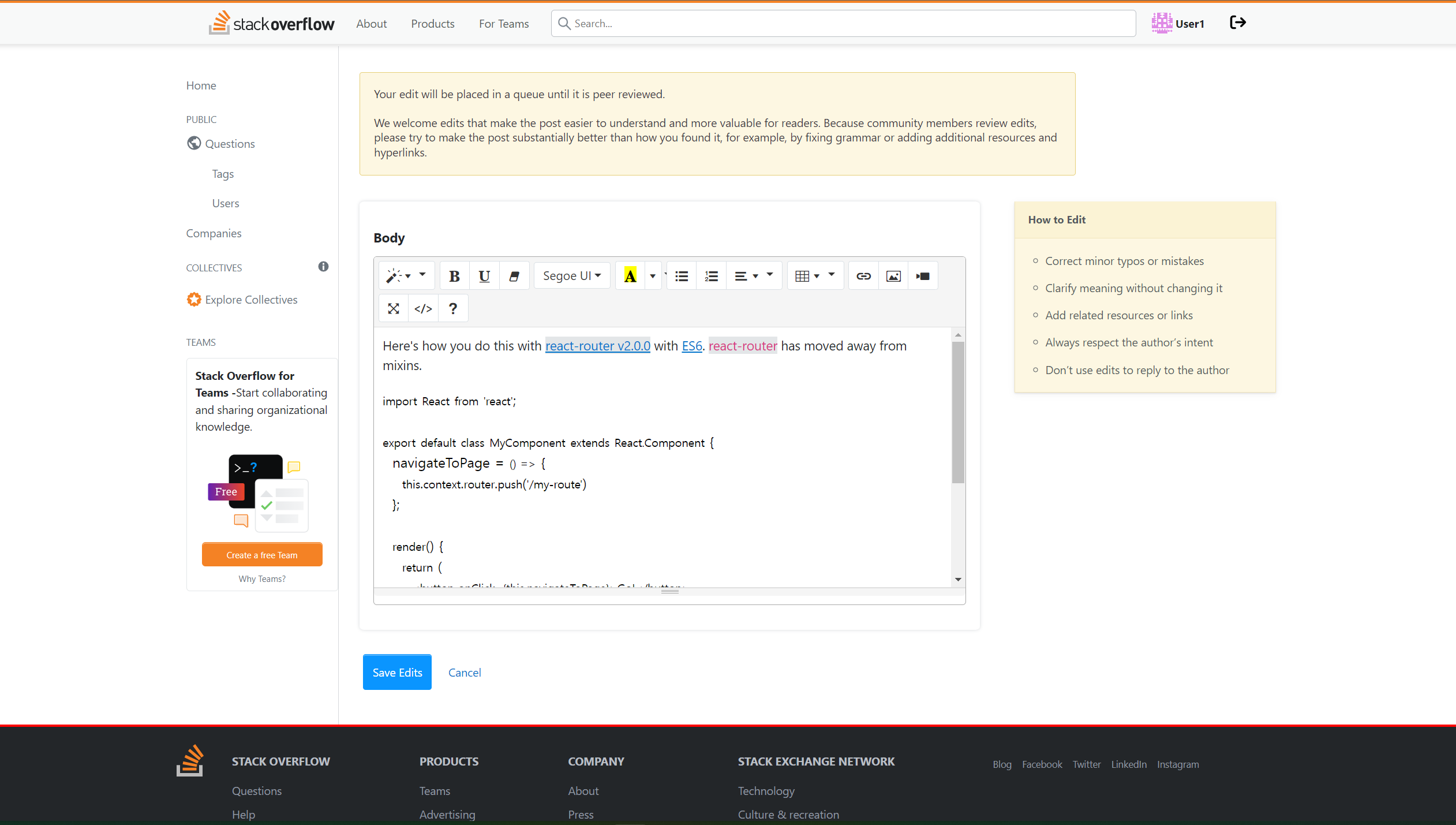Viewport: 1456px width, 825px height.
Task: Click the insert link chain icon
Action: point(863,276)
